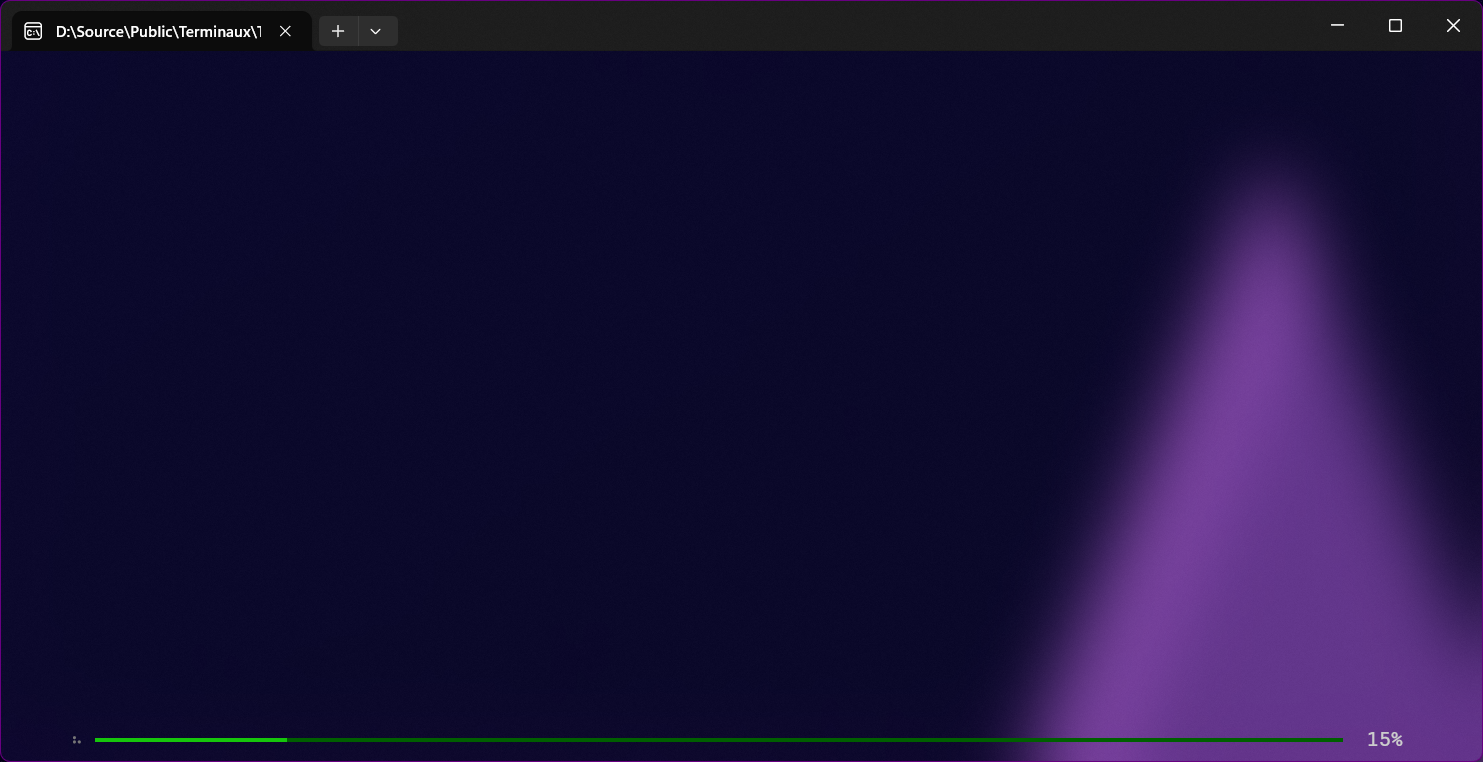Close the terminal window
This screenshot has height=762, width=1483.
tap(1453, 26)
